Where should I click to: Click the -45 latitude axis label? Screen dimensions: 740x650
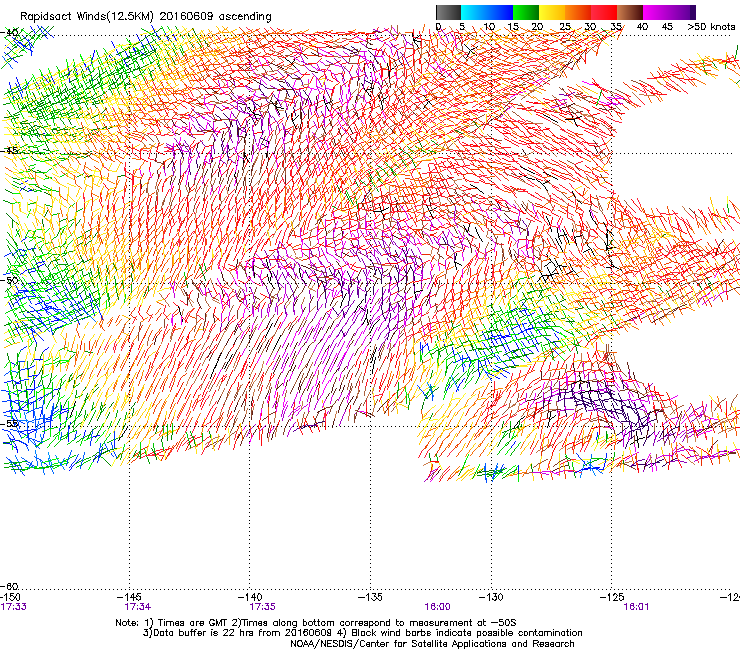[x=10, y=151]
